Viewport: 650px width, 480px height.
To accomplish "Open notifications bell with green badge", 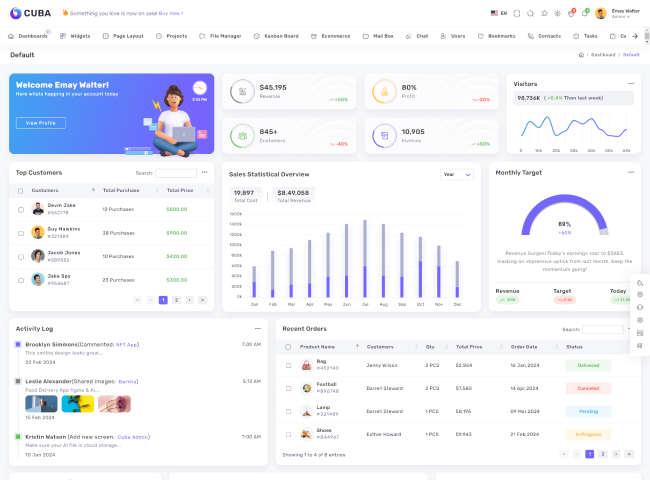I will [585, 13].
